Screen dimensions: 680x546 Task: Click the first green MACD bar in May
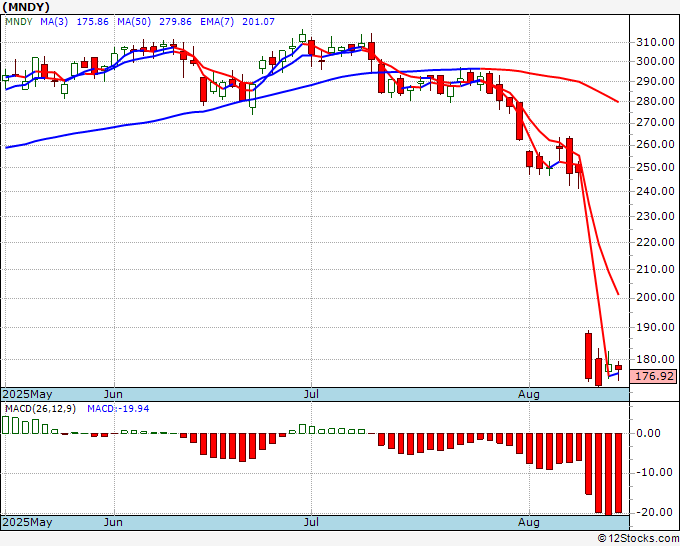click(5, 425)
